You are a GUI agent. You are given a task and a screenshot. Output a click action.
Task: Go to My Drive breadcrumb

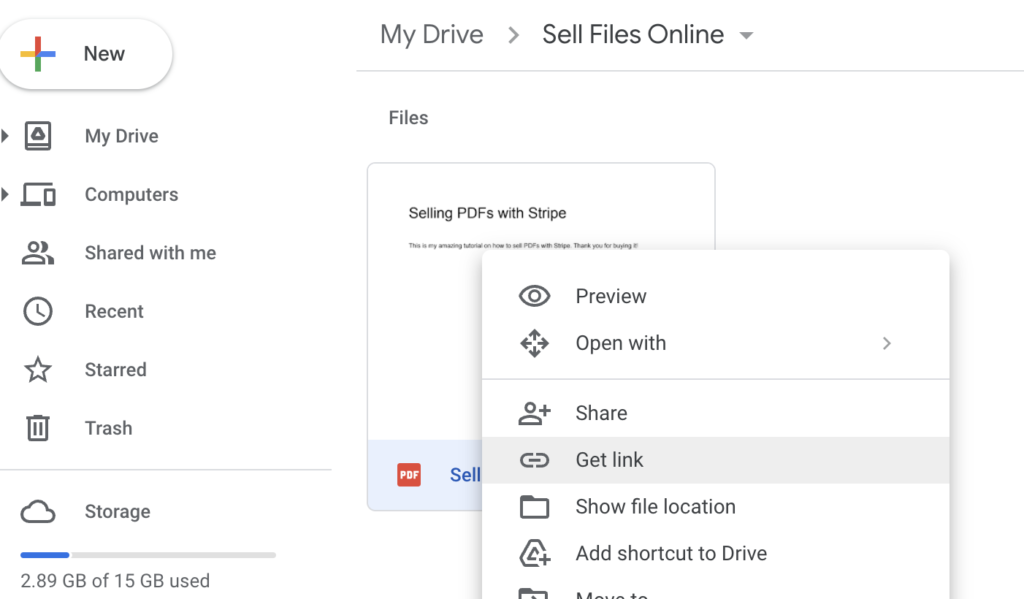432,35
